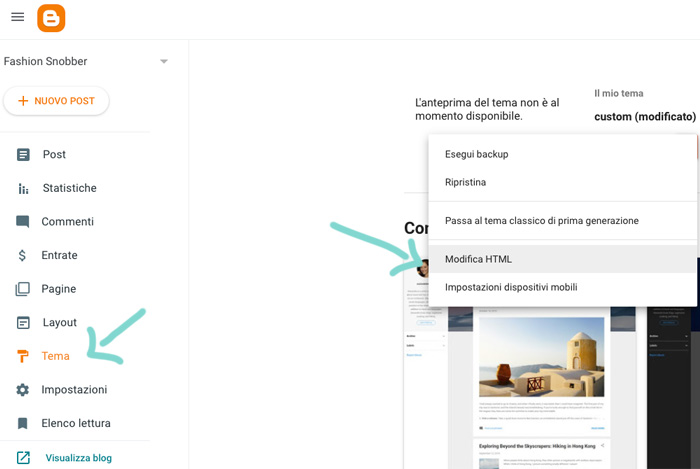Screen dimensions: 700x469
Task: Go to Commenti section
Action: click(67, 222)
